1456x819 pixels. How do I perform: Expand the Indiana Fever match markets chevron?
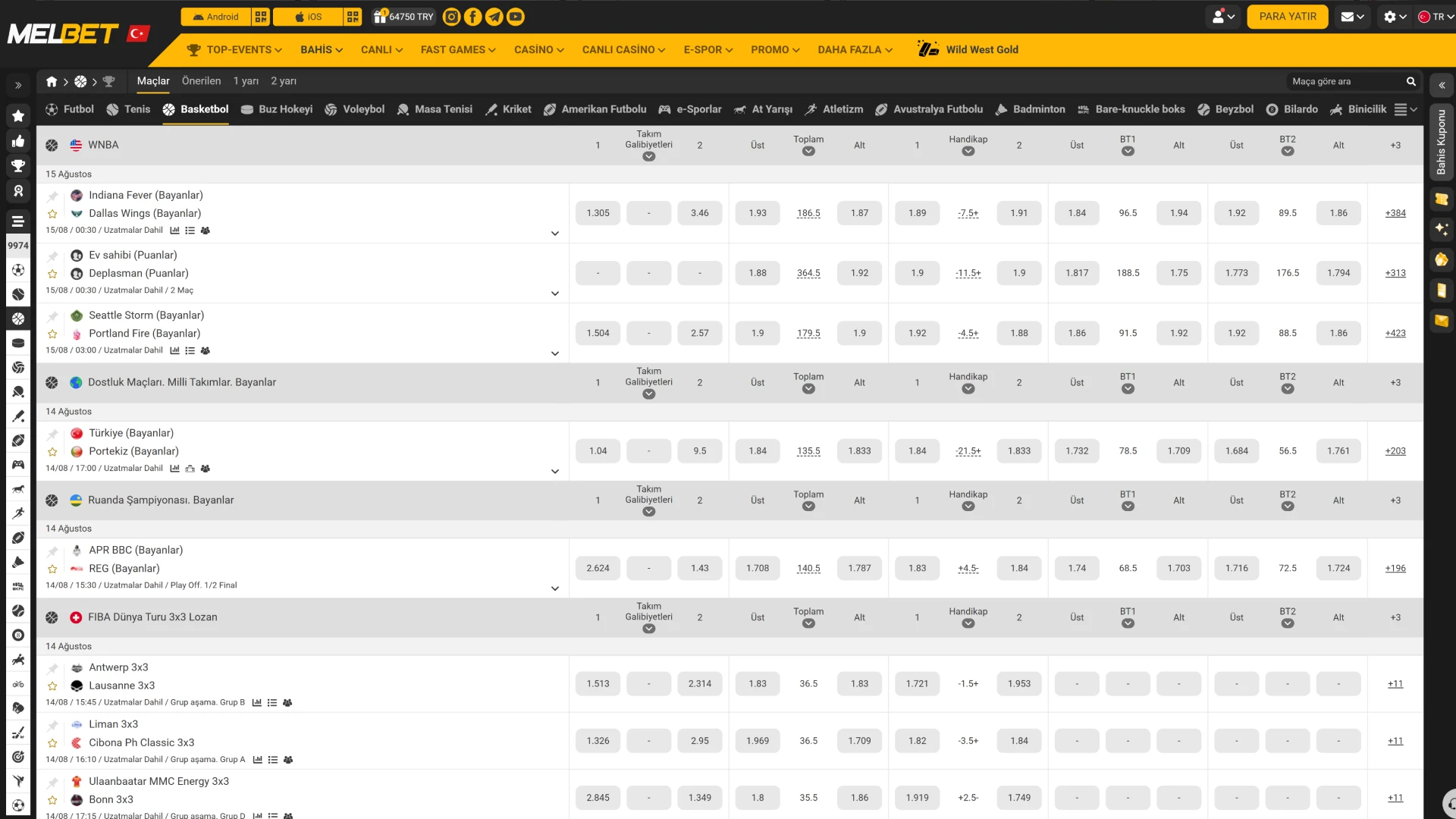(555, 234)
